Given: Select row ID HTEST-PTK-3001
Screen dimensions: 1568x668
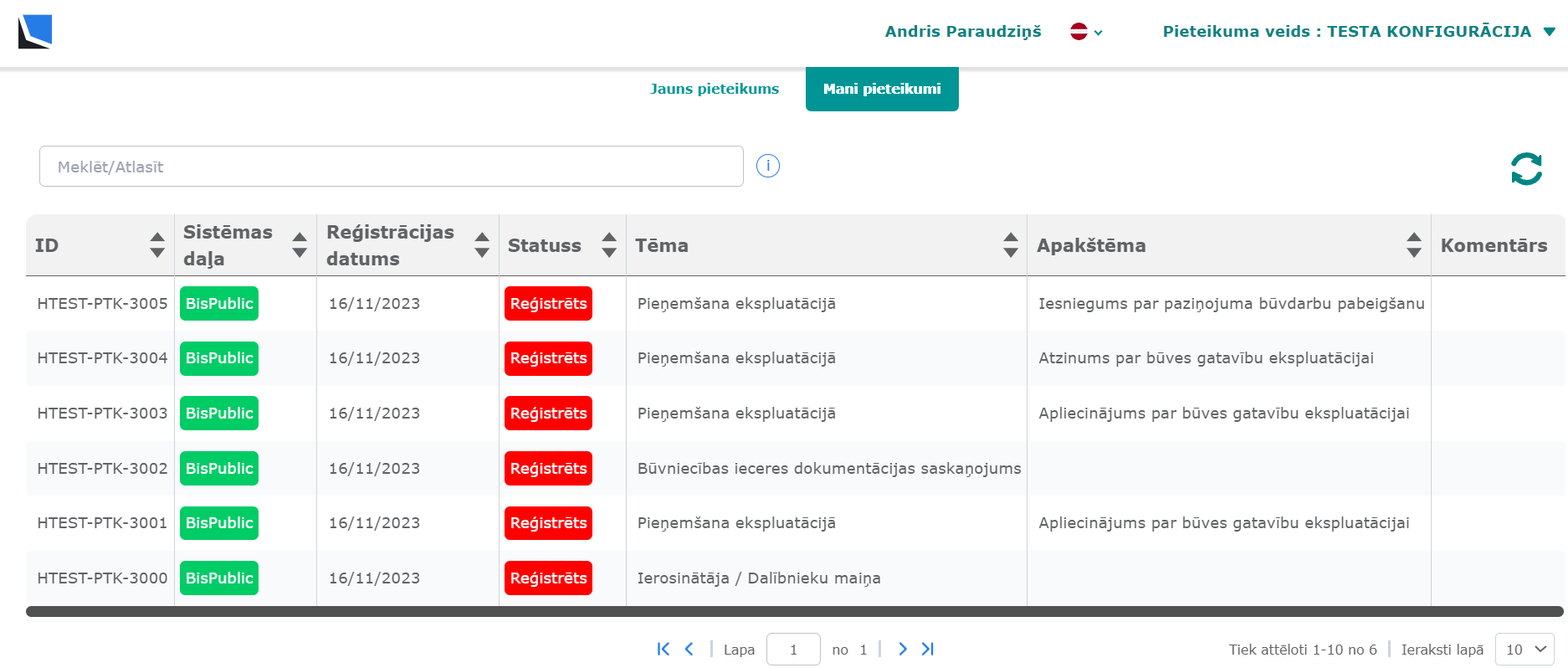Looking at the screenshot, I should [102, 523].
